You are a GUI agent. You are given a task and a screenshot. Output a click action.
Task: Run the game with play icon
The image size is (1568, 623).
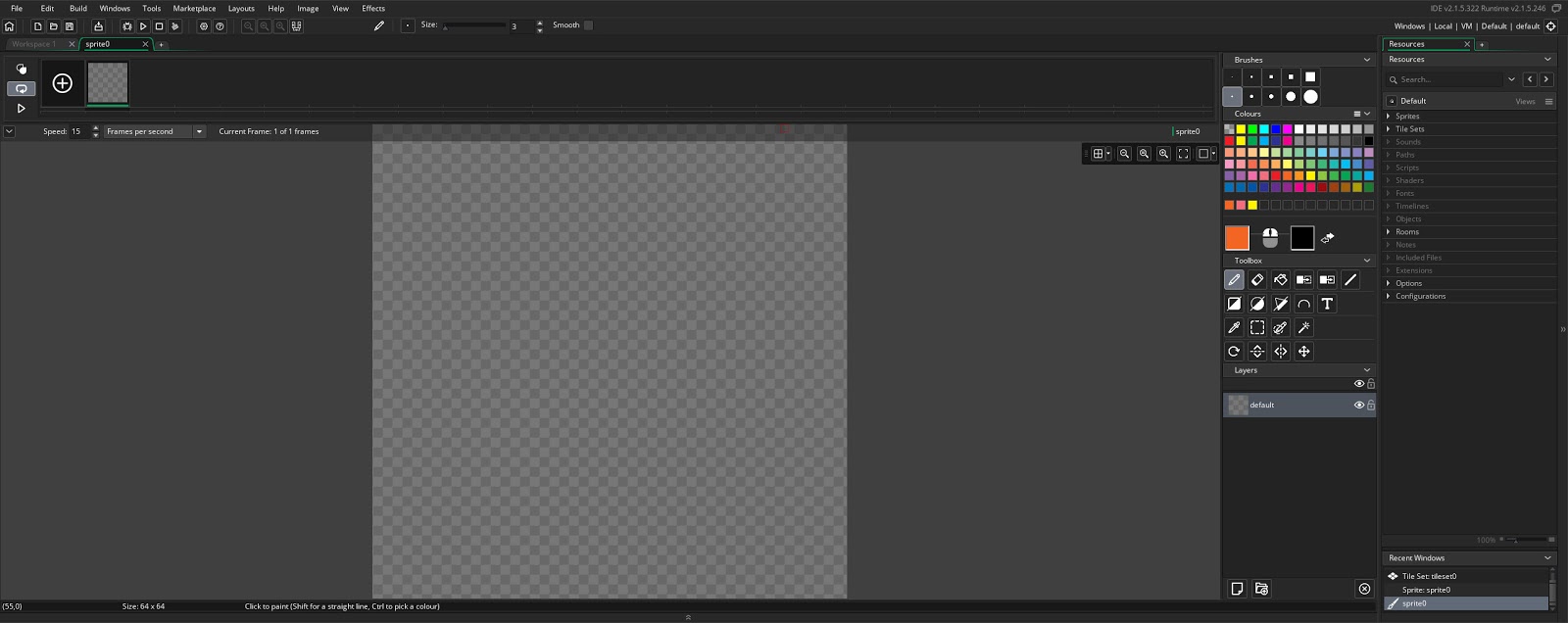pyautogui.click(x=143, y=26)
